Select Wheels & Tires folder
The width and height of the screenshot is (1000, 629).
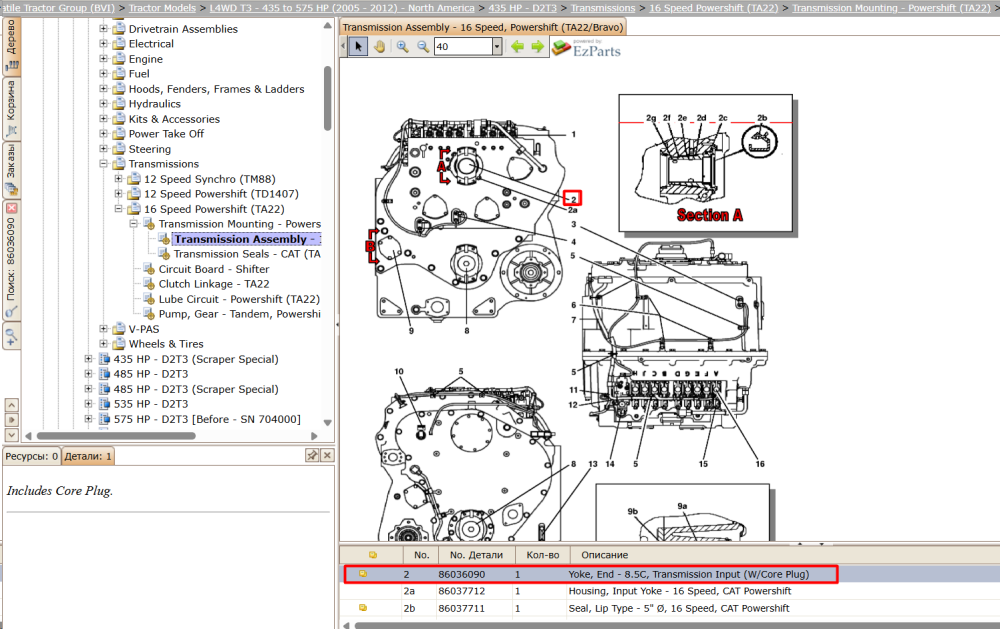click(x=166, y=343)
